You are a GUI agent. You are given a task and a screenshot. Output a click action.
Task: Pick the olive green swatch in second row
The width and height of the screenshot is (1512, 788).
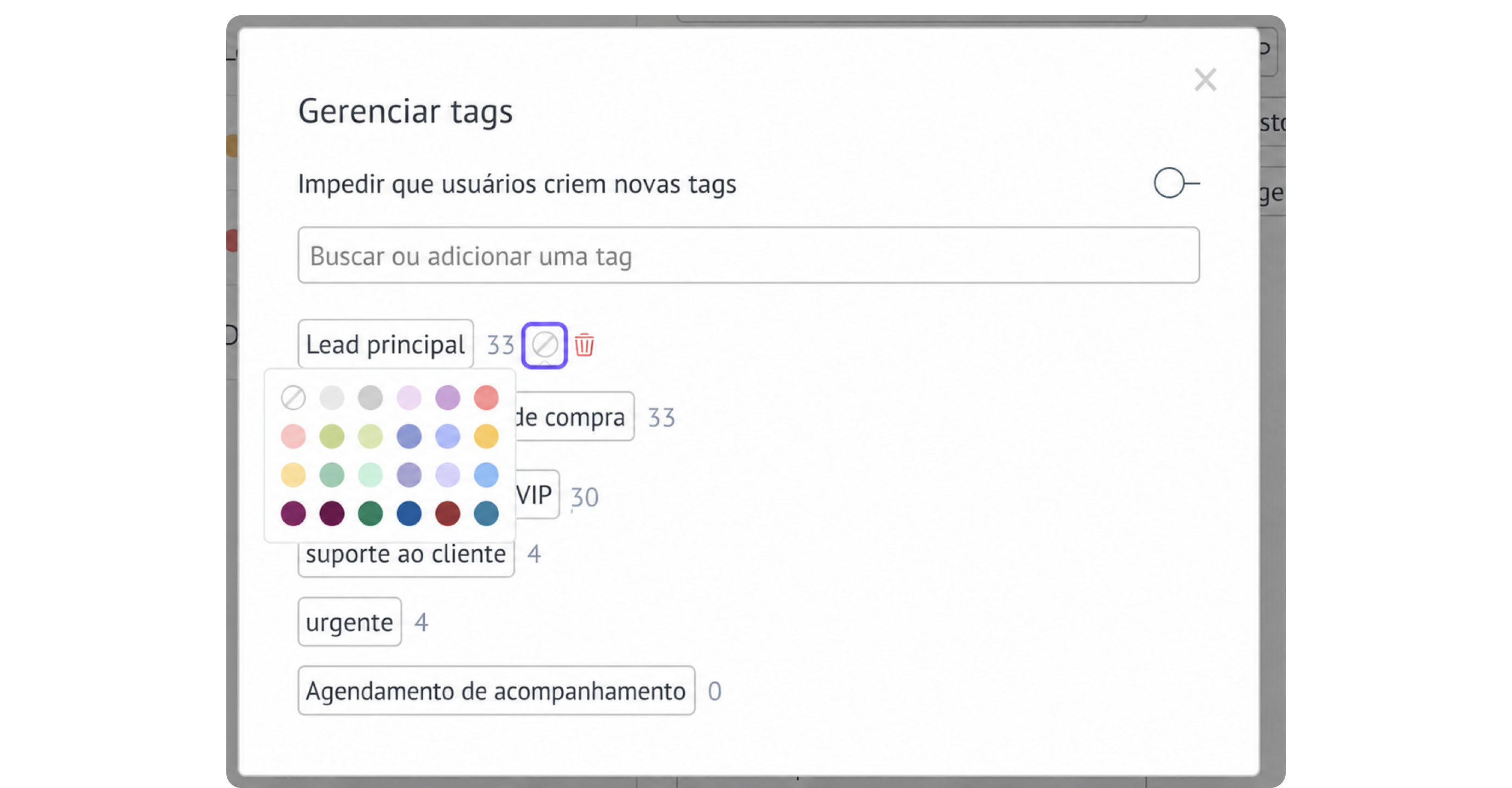pyautogui.click(x=332, y=436)
